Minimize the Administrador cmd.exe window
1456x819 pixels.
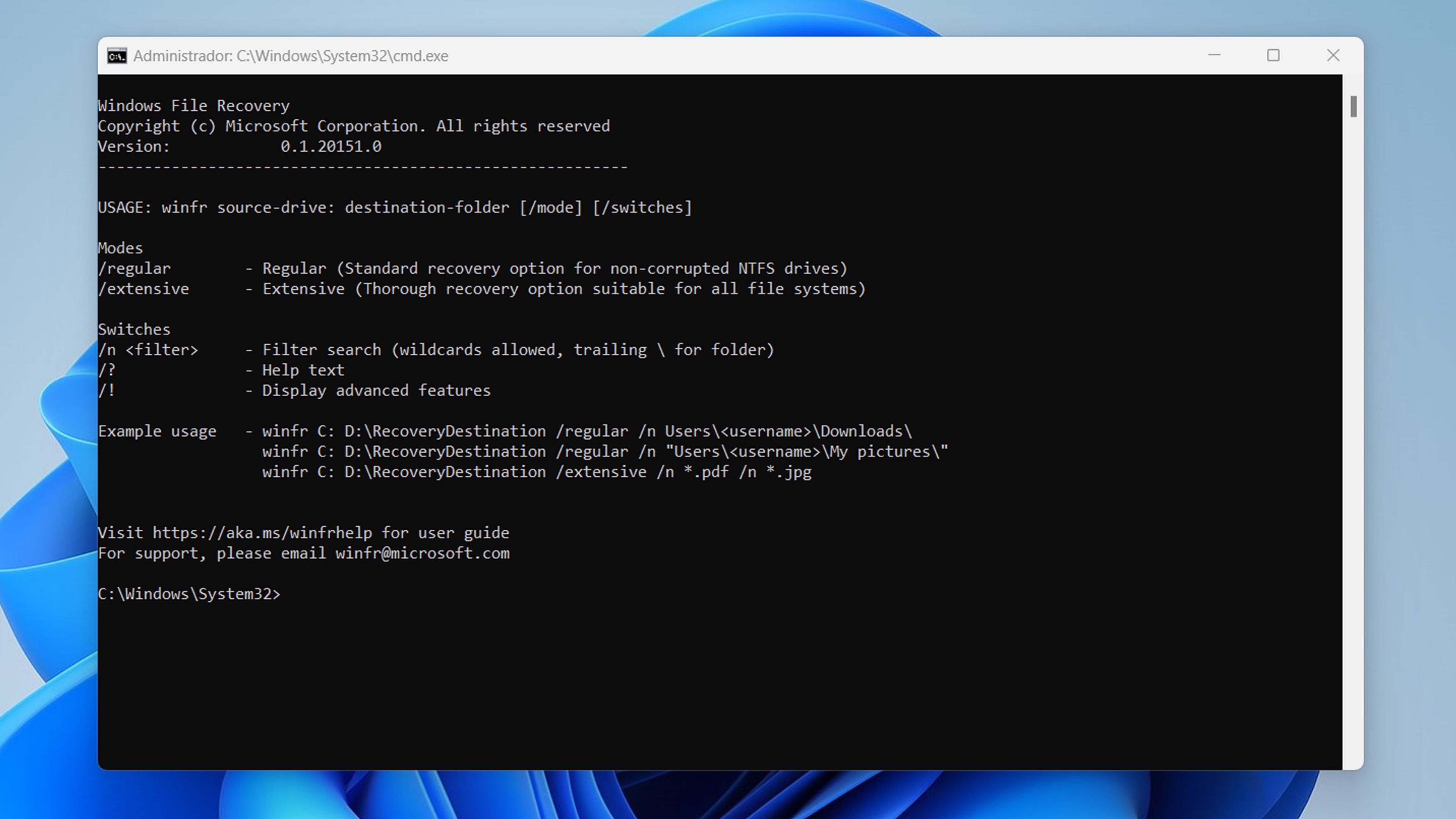1214,55
